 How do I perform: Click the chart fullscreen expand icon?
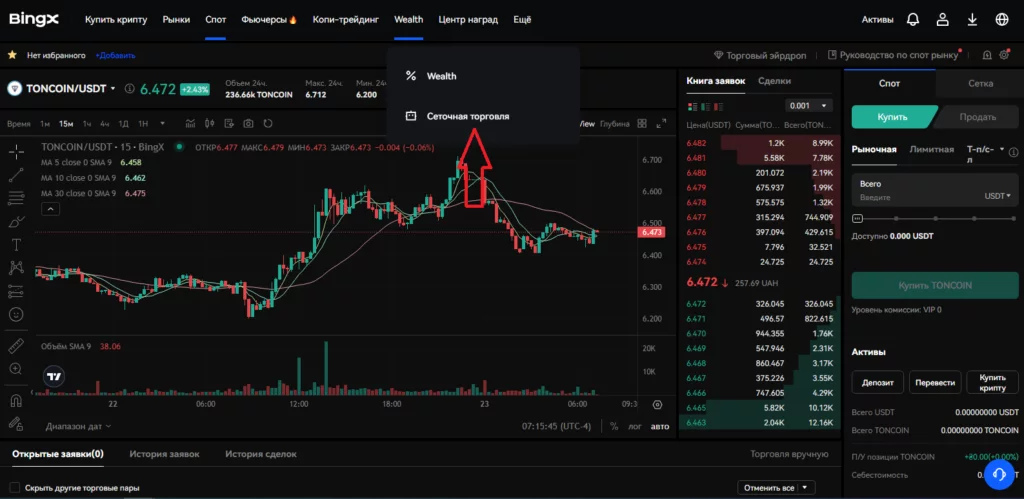[664, 123]
